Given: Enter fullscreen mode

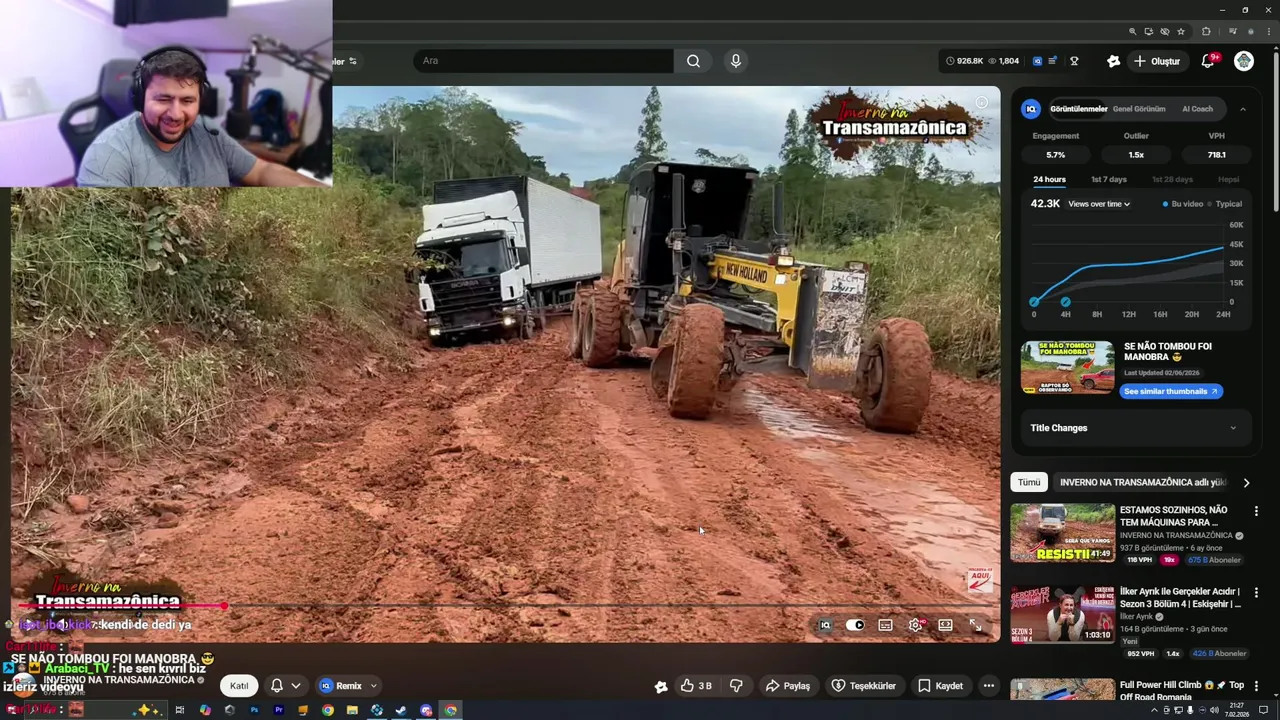Looking at the screenshot, I should [x=975, y=625].
